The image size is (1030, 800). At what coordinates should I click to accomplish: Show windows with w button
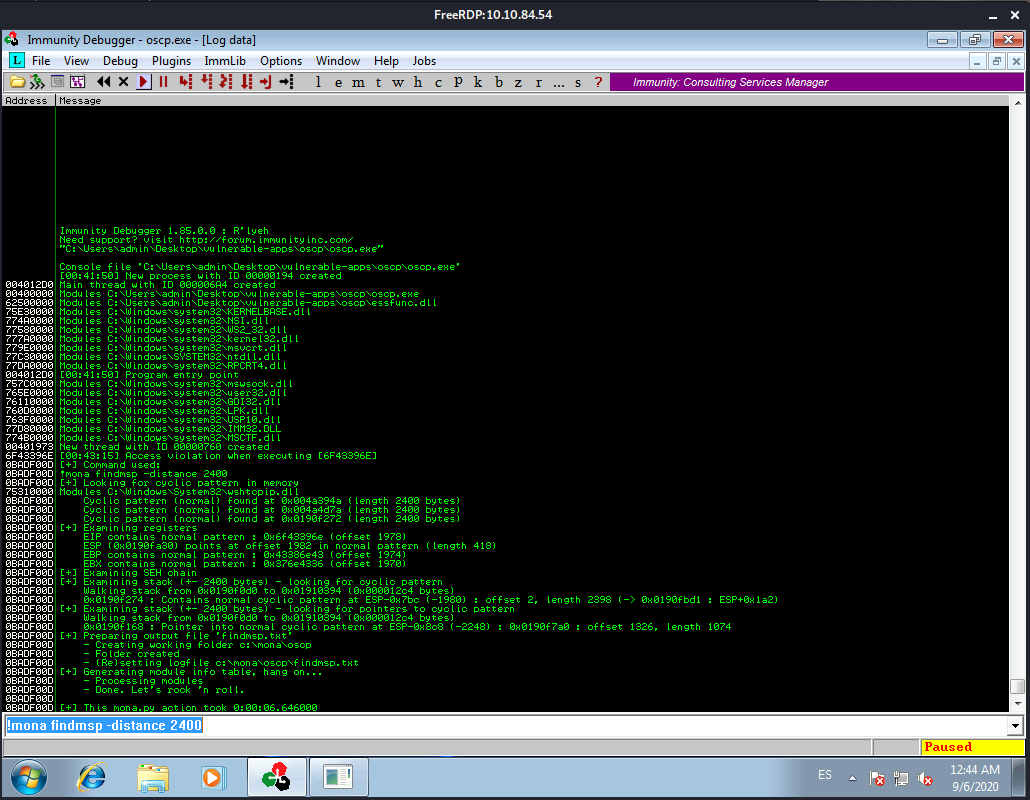[398, 82]
